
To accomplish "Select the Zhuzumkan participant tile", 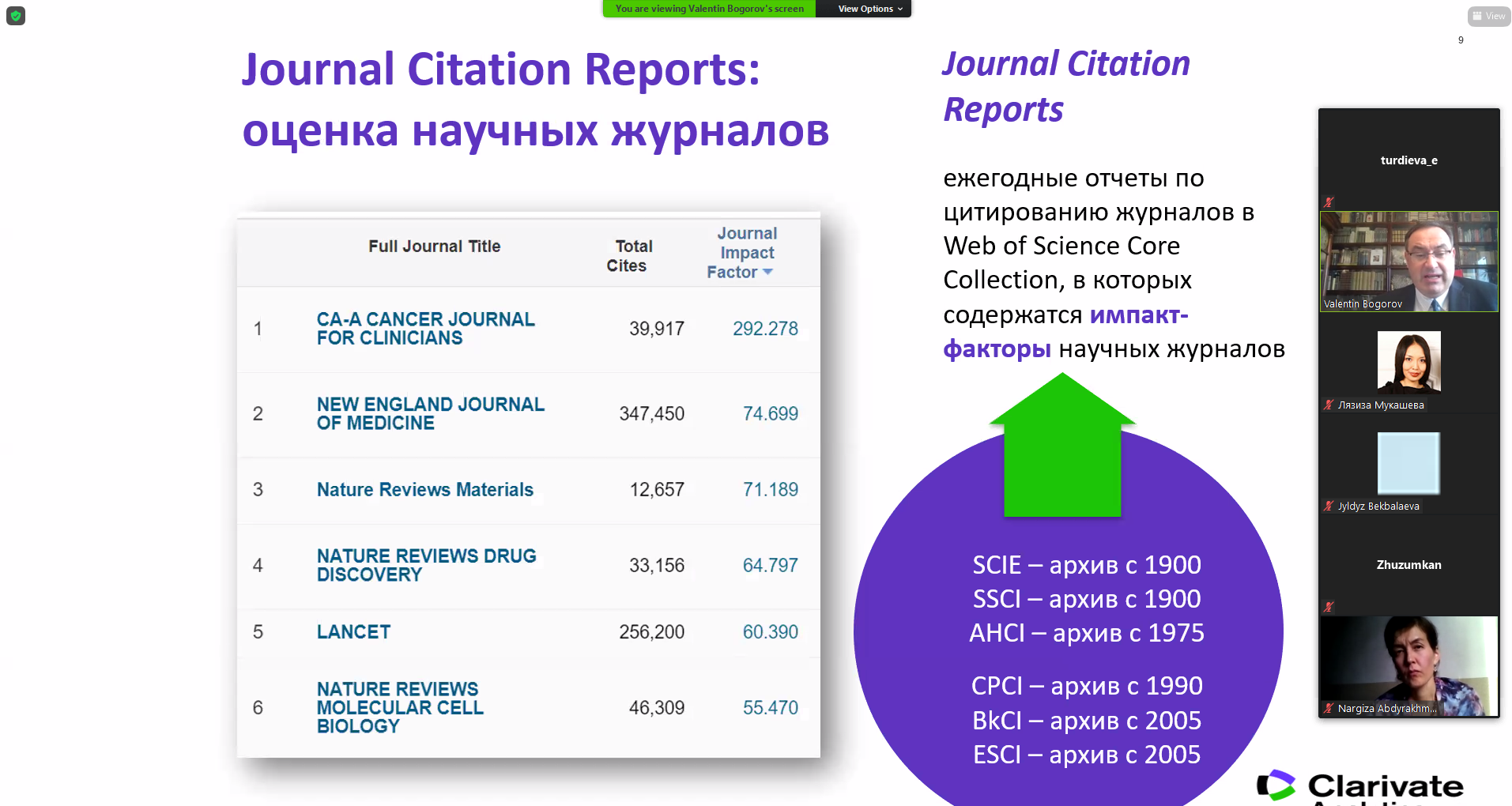I will (1408, 565).
